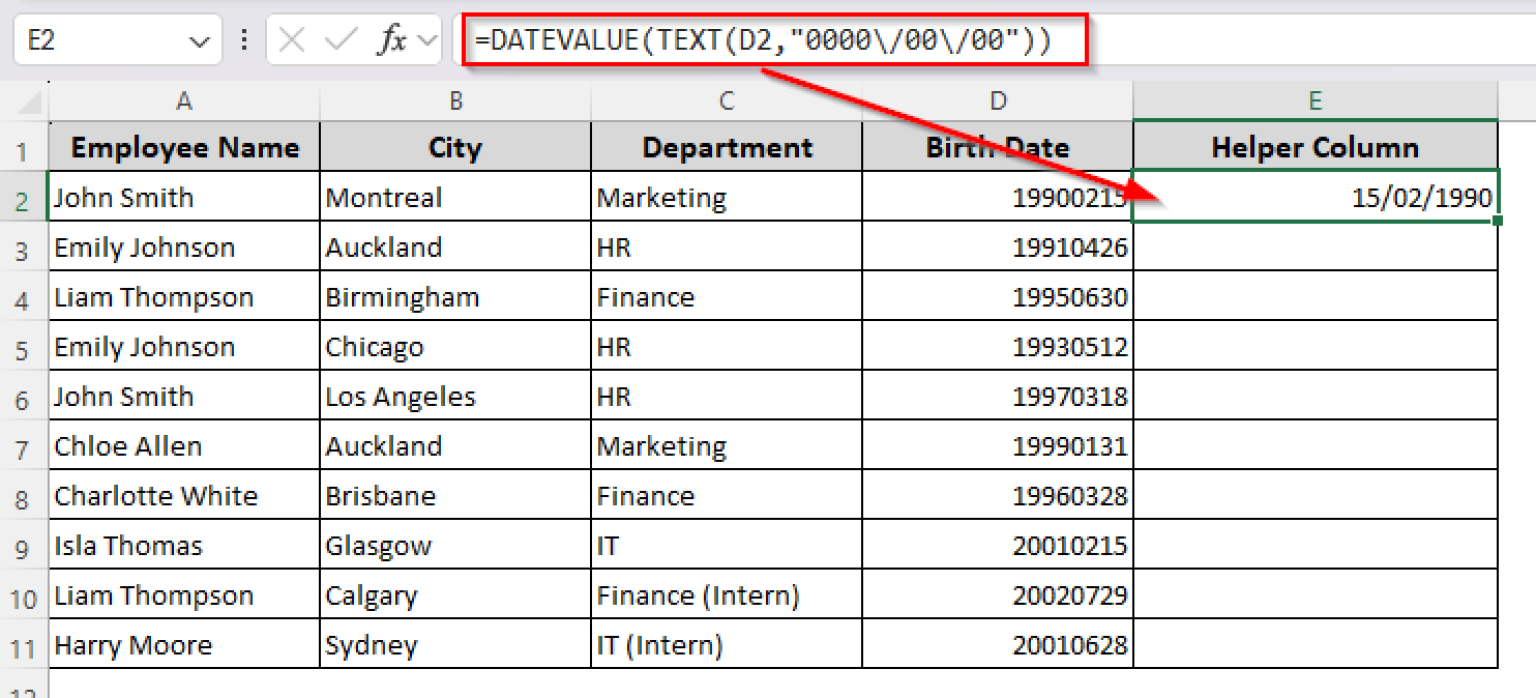Screen dimensions: 1536x698
Task: Select the Birth Date header cell
Action: (x=997, y=146)
